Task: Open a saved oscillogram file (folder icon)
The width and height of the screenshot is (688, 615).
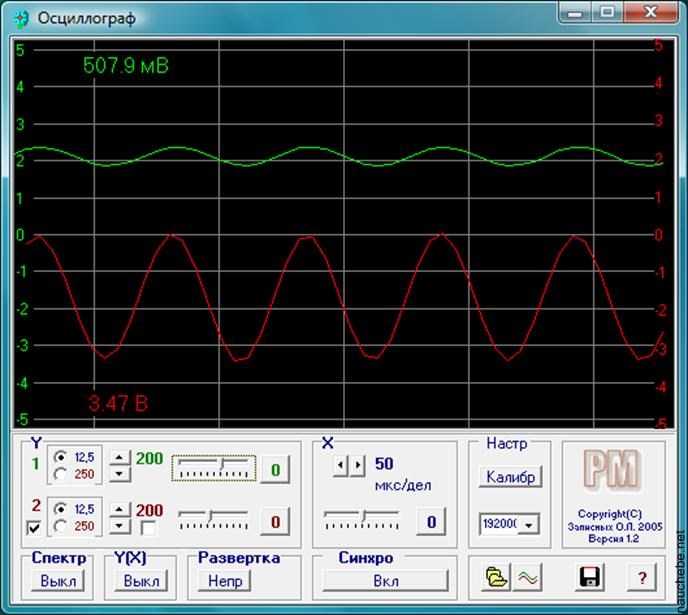Action: (496, 577)
